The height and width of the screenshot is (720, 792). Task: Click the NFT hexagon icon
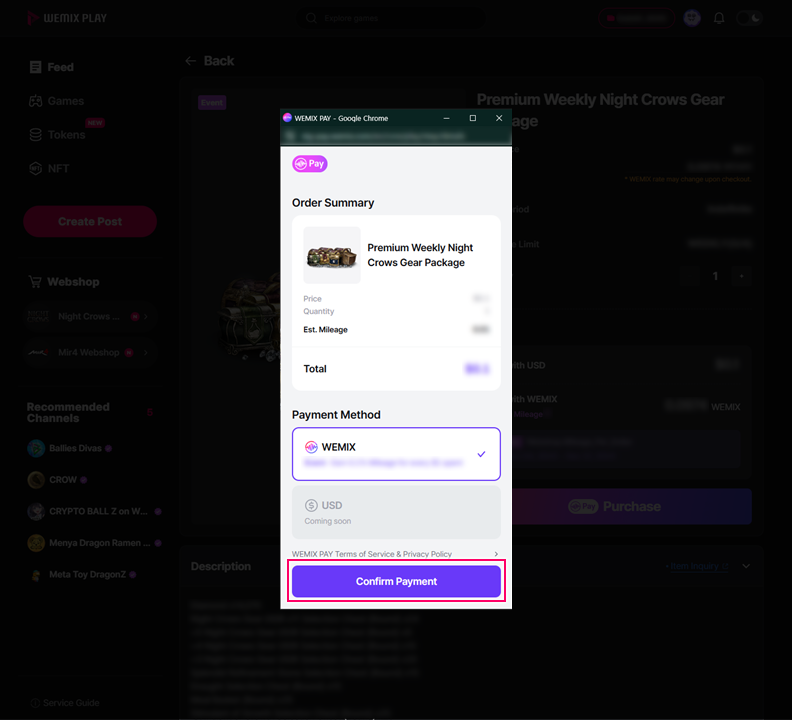[x=35, y=169]
